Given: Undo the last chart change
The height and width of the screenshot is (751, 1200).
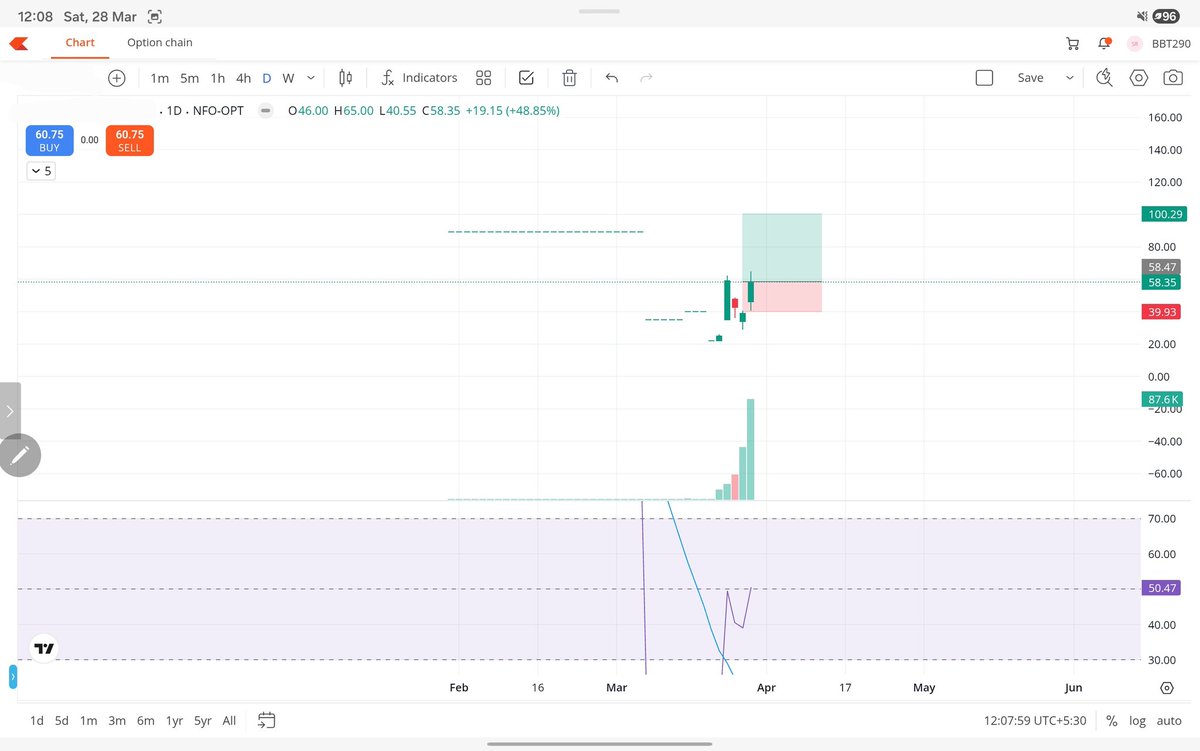Looking at the screenshot, I should pos(612,78).
